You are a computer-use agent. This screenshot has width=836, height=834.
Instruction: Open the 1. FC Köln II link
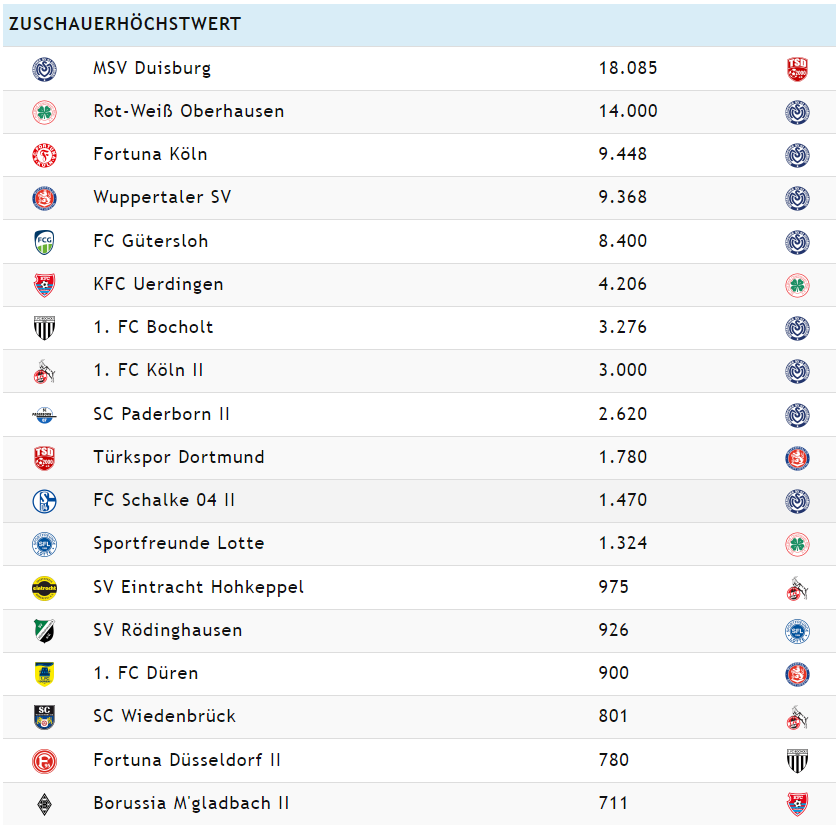click(x=148, y=370)
